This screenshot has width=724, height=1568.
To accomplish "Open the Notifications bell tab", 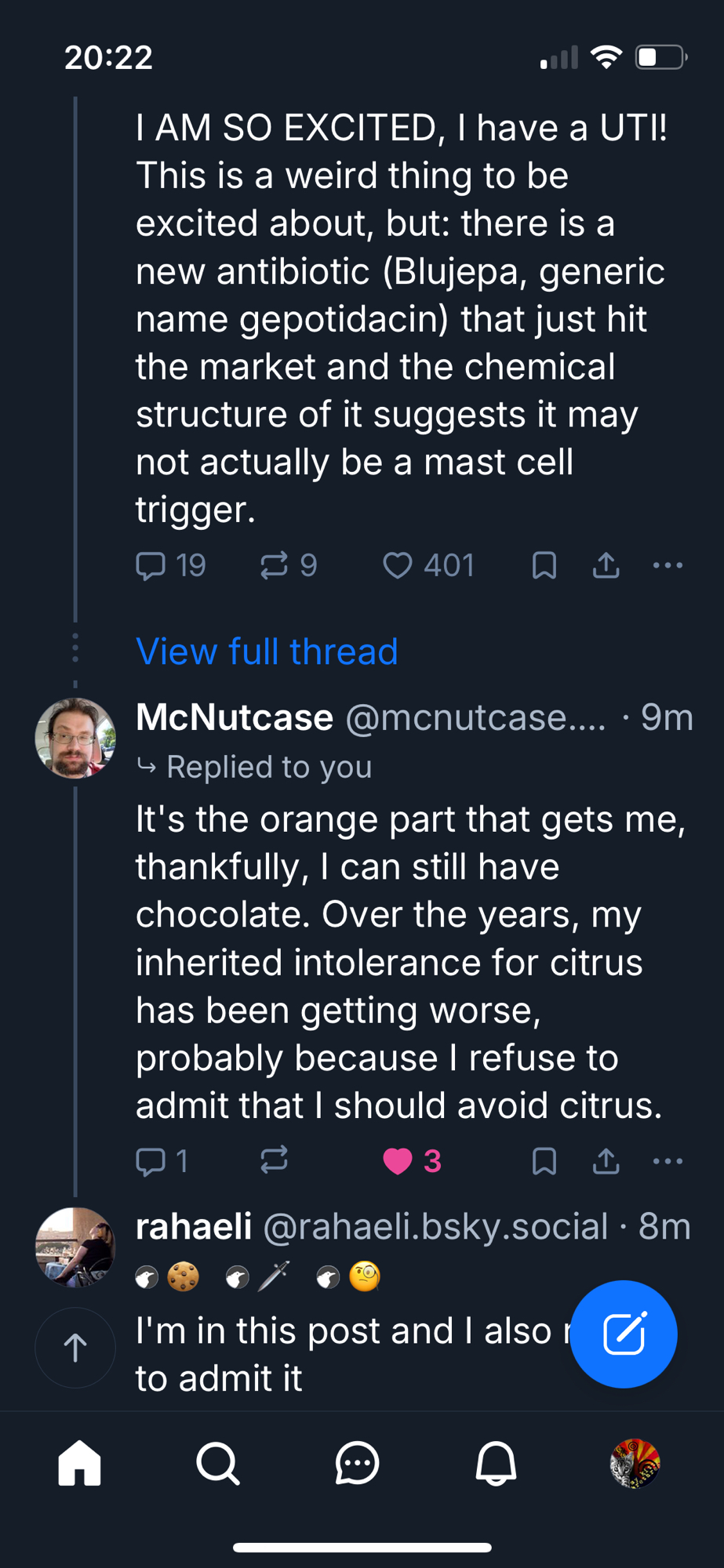I will (x=496, y=1463).
